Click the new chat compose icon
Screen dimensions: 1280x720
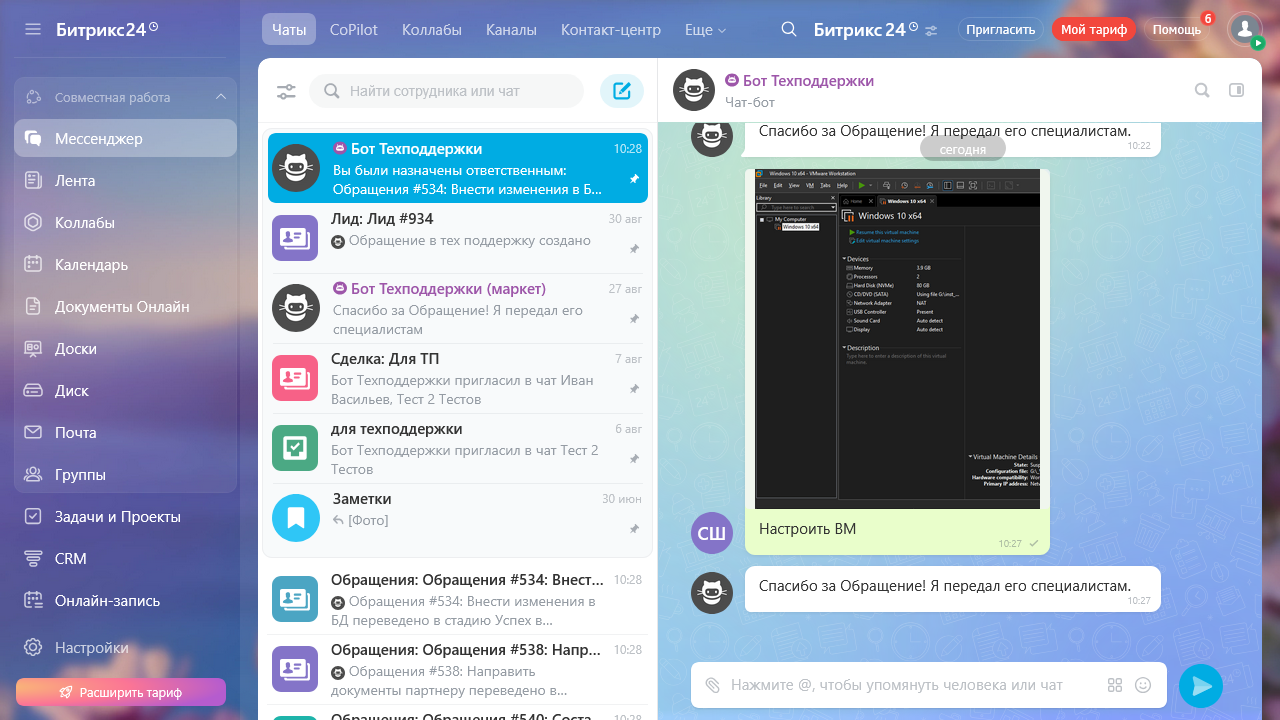pyautogui.click(x=622, y=91)
